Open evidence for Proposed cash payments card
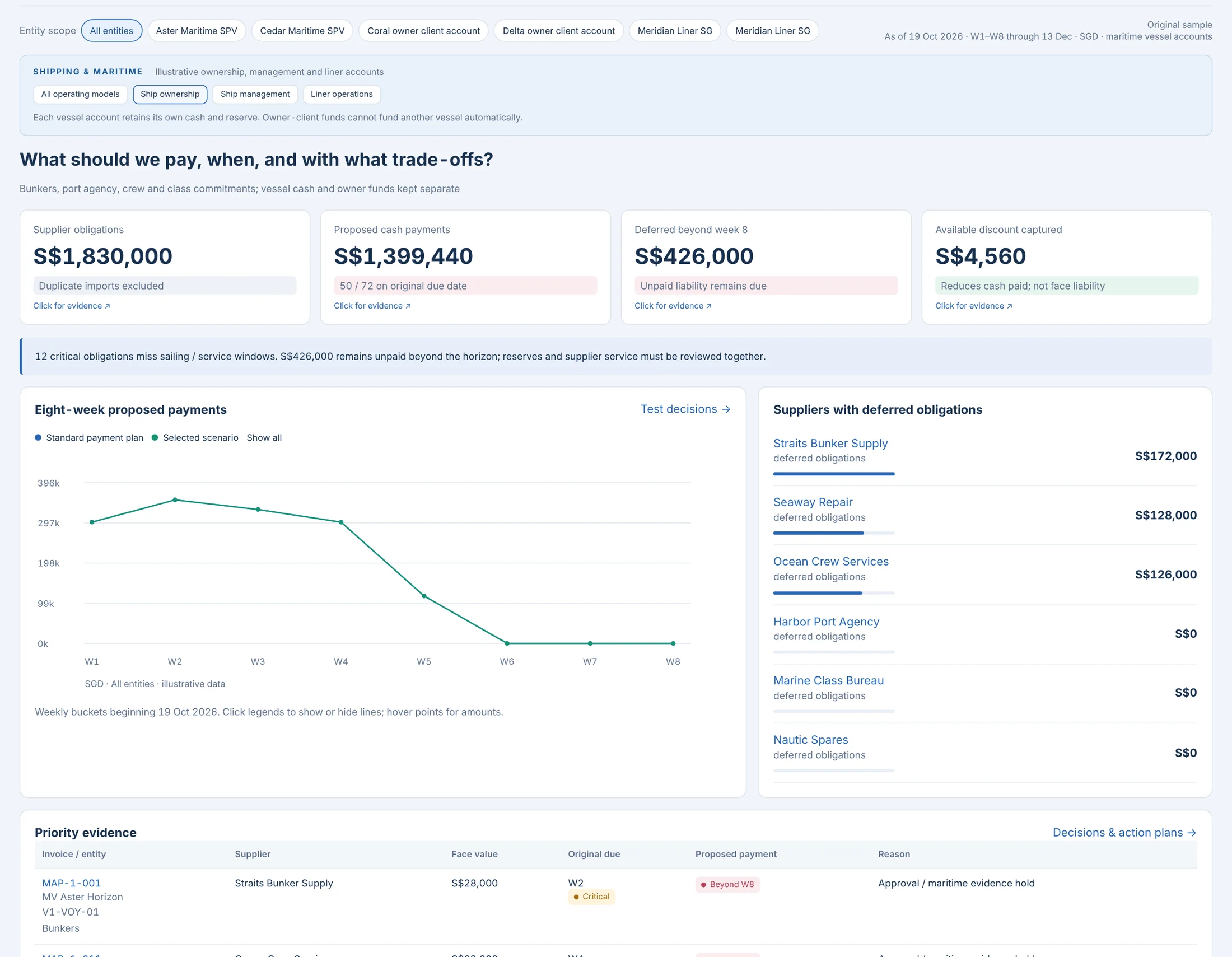1232x957 pixels. pos(372,306)
